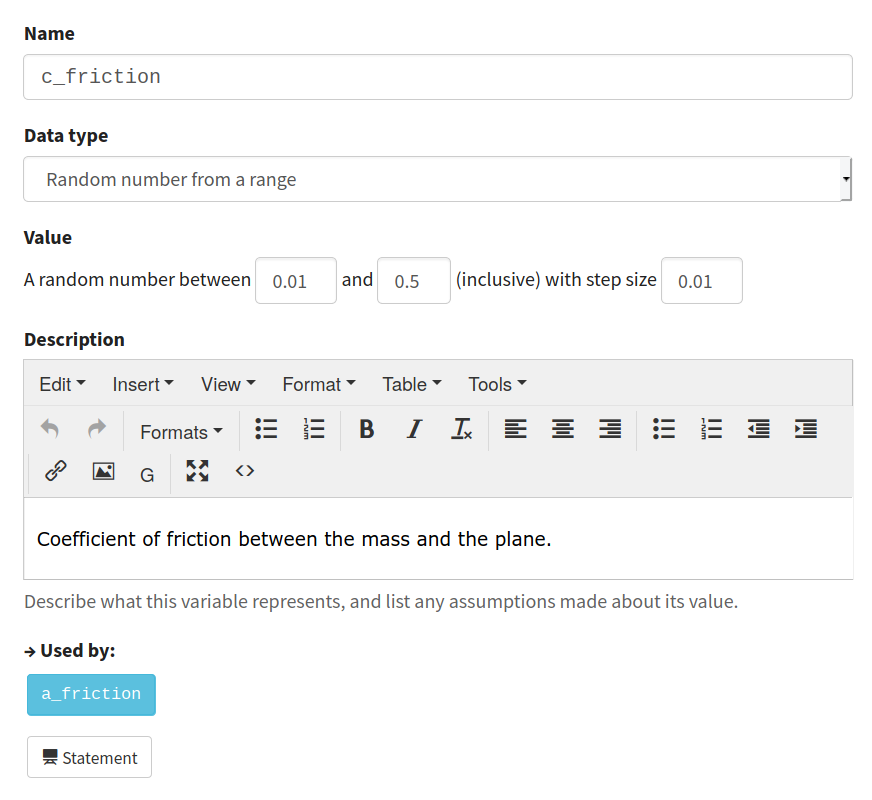Viewport: 872px width, 800px height.
Task: Open the Data type dropdown
Action: tap(438, 179)
